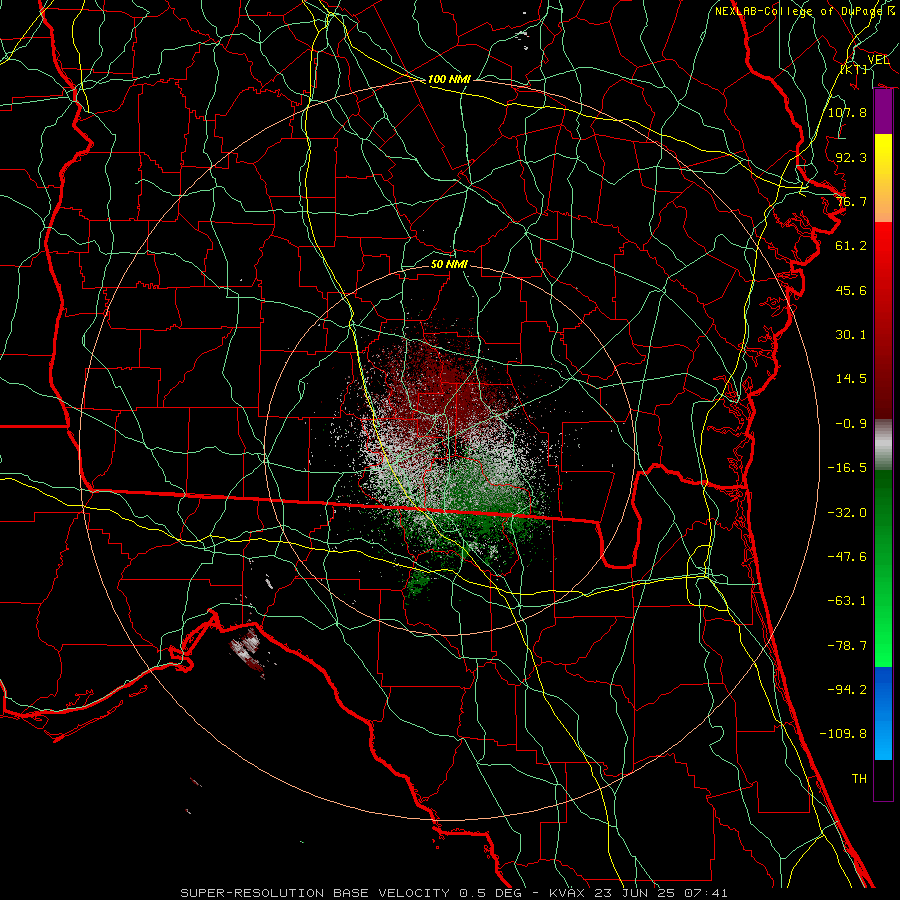Screen dimensions: 900x900
Task: Click the 14.5 velocity scale value
Action: (x=851, y=379)
